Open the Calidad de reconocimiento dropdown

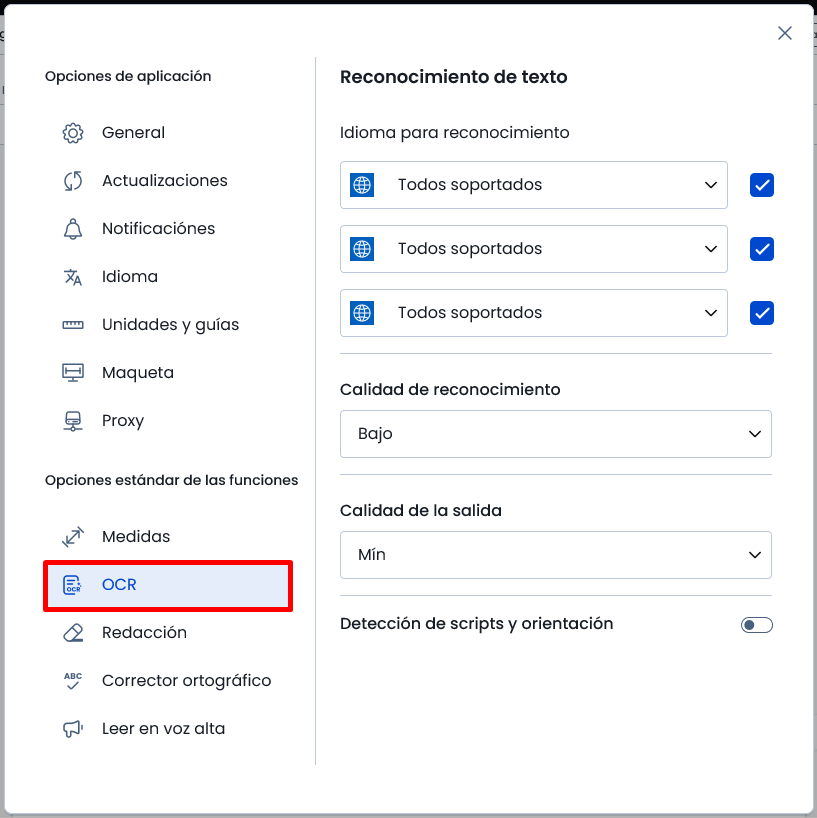coord(556,434)
